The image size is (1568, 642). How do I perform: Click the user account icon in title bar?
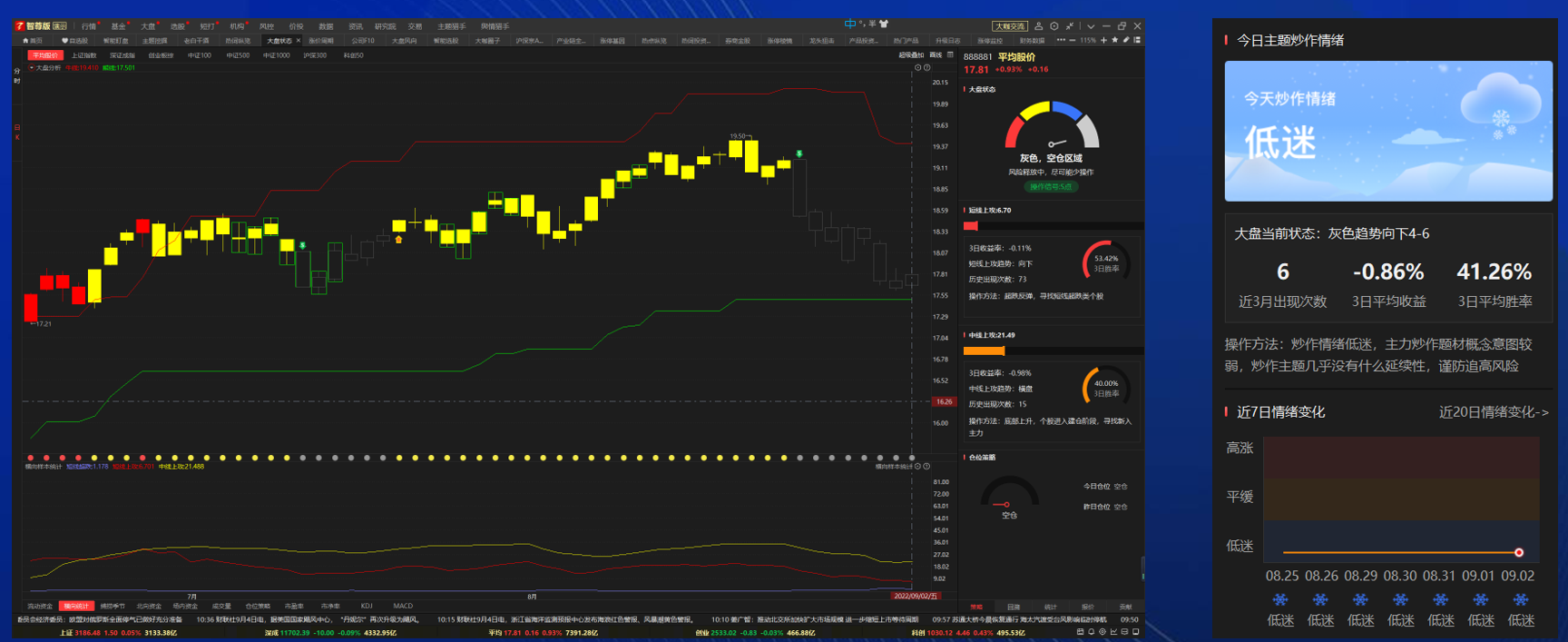point(1039,26)
